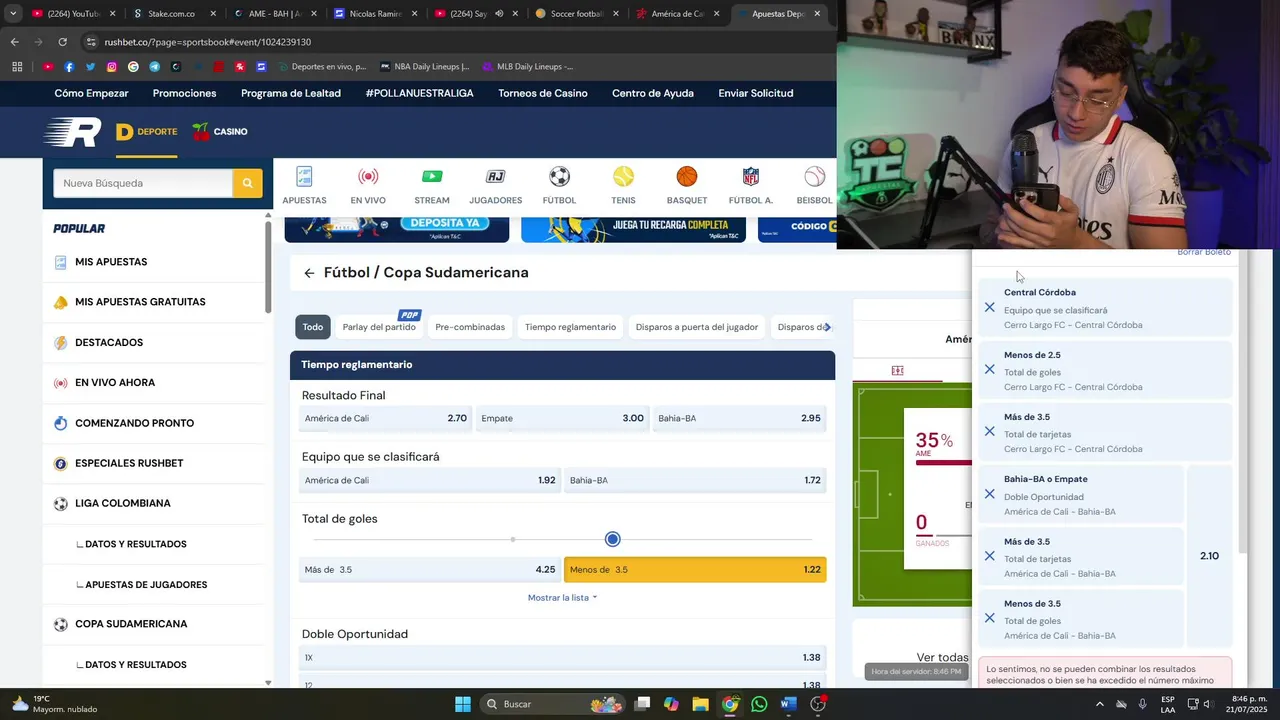The height and width of the screenshot is (720, 1280).
Task: Open Word from the taskbar
Action: [788, 704]
